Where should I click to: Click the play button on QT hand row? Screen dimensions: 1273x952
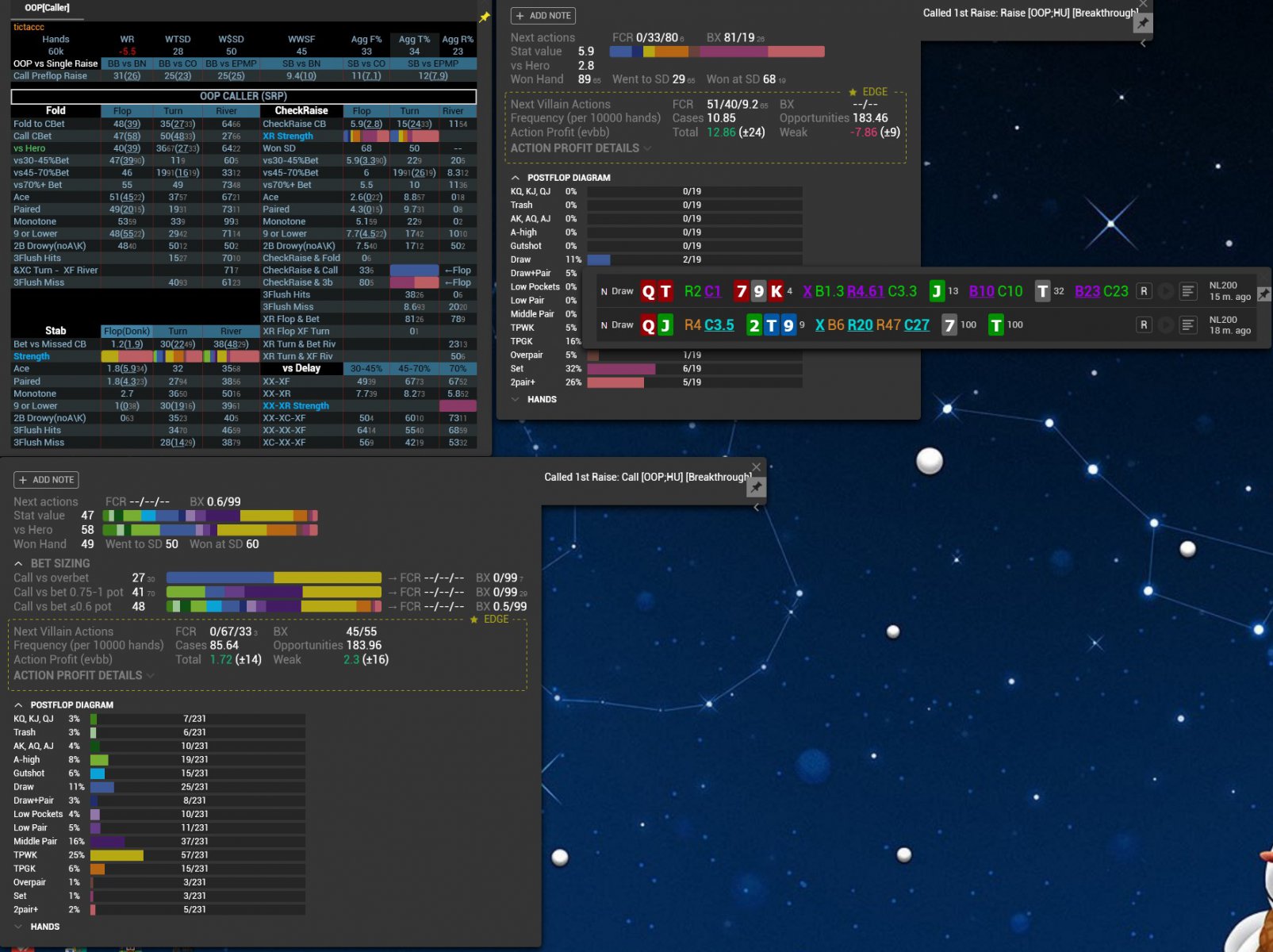[x=1165, y=291]
